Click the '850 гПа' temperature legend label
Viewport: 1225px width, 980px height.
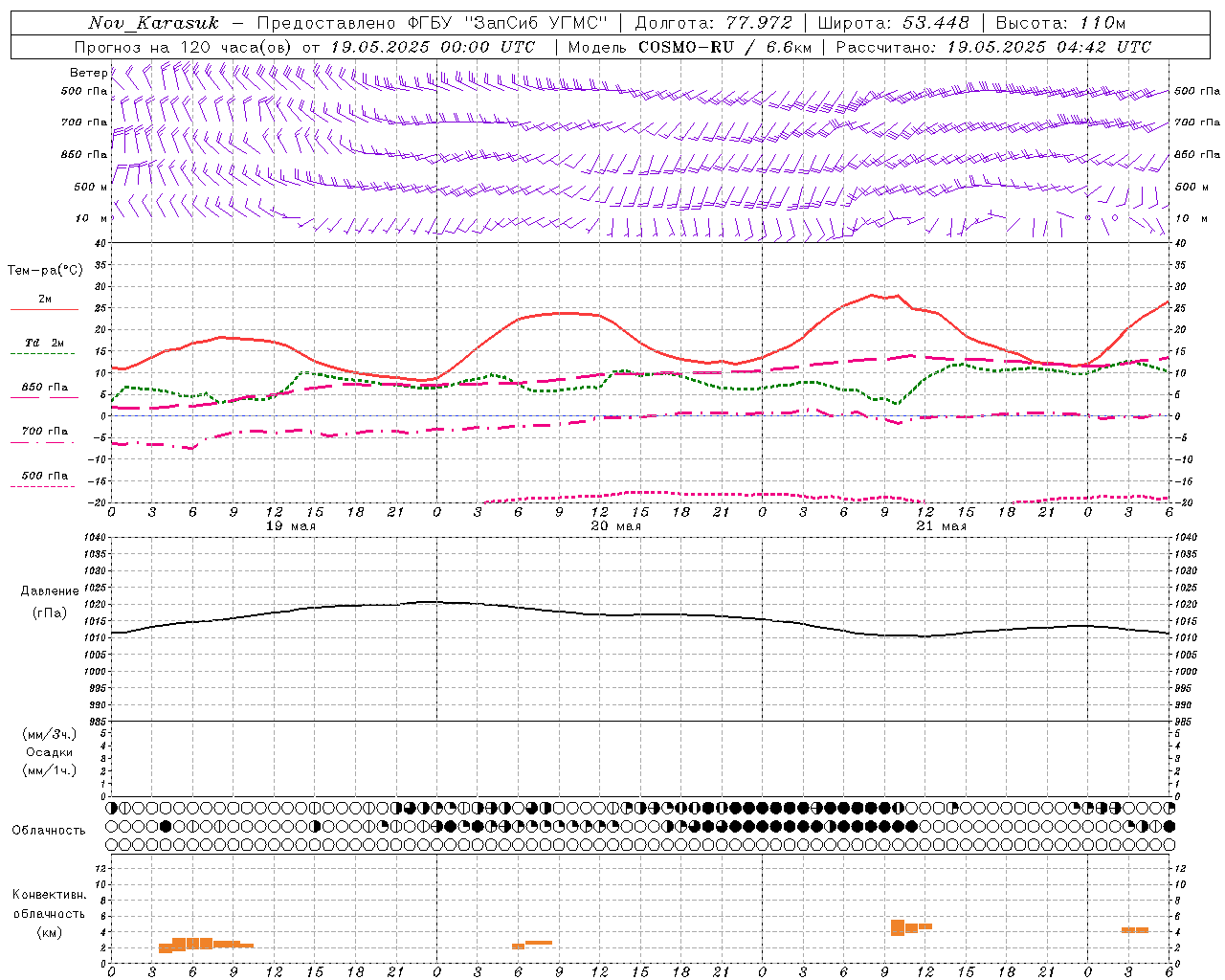pos(45,388)
